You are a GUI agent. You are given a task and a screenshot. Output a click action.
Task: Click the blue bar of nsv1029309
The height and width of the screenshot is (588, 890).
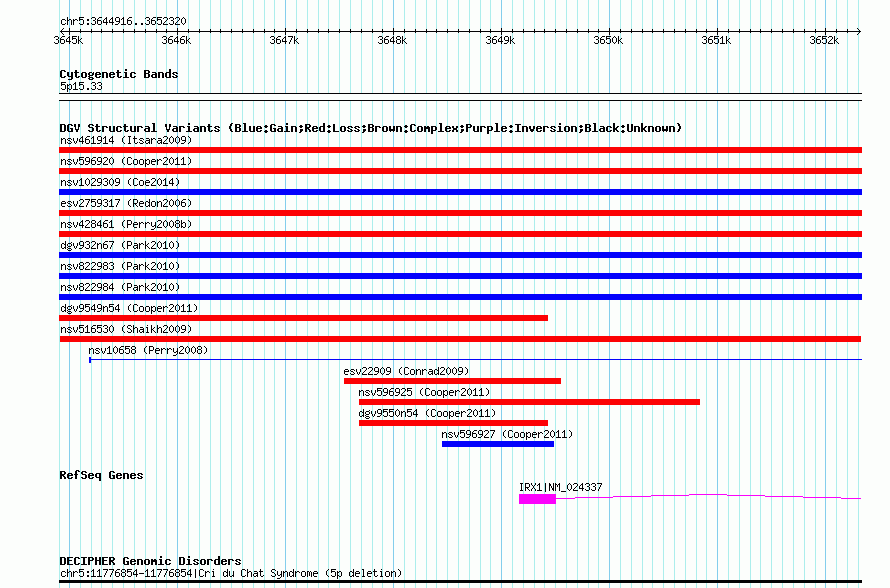point(460,192)
